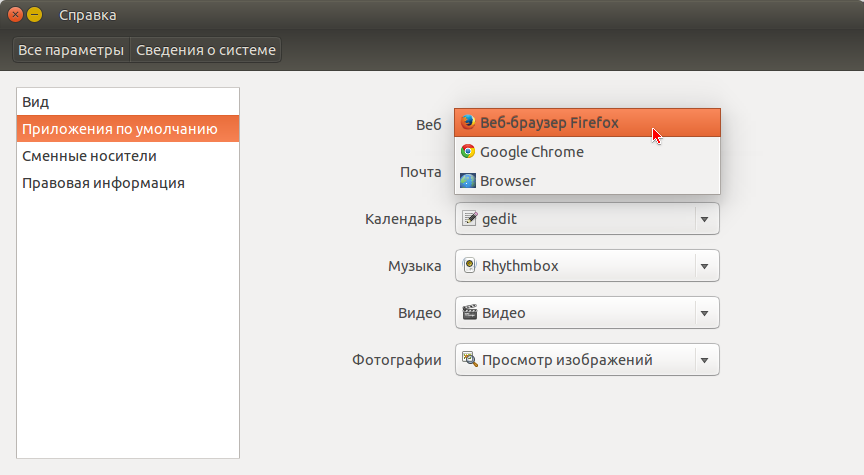Expand the Видео dropdown arrow
This screenshot has height=475, width=864.
pyautogui.click(x=705, y=313)
